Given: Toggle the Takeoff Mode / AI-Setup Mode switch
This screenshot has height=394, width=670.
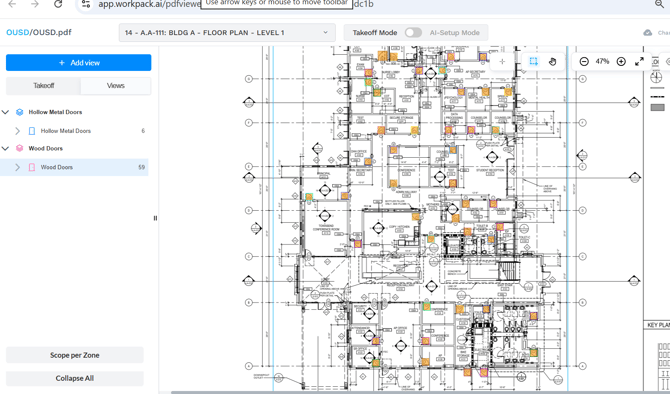Looking at the screenshot, I should 413,32.
